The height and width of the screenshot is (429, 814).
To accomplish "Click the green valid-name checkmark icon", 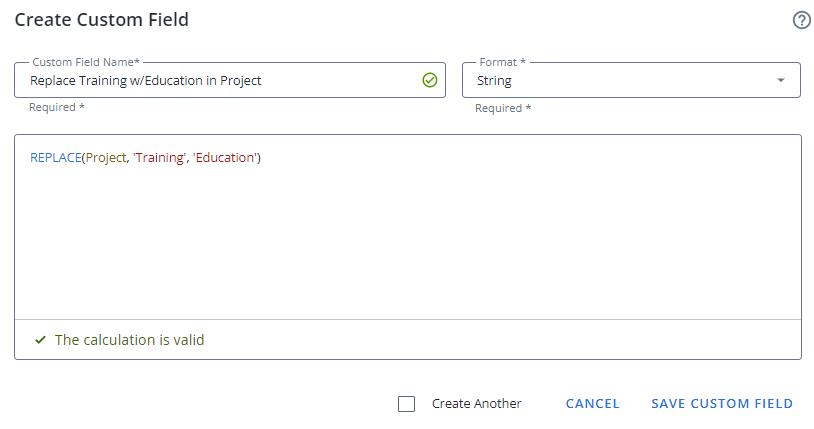I will (429, 80).
